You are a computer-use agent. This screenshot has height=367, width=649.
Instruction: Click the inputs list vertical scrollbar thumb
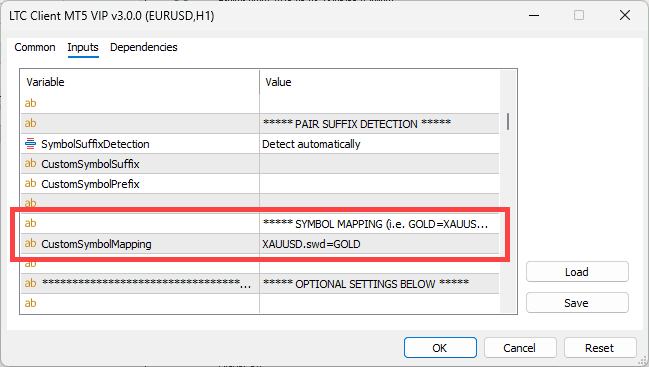click(x=508, y=122)
